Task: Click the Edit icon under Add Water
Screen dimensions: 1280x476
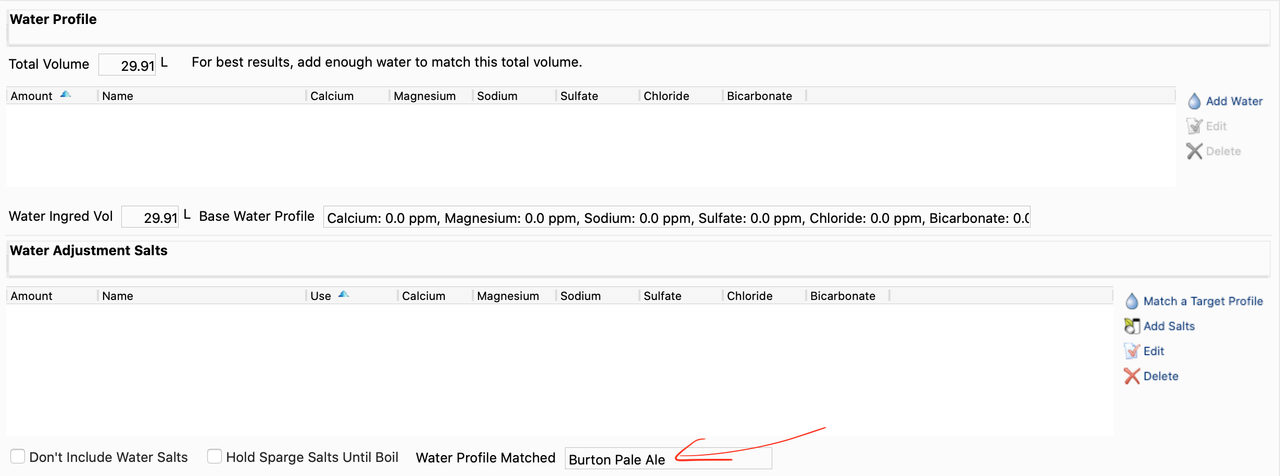Action: (x=1194, y=126)
